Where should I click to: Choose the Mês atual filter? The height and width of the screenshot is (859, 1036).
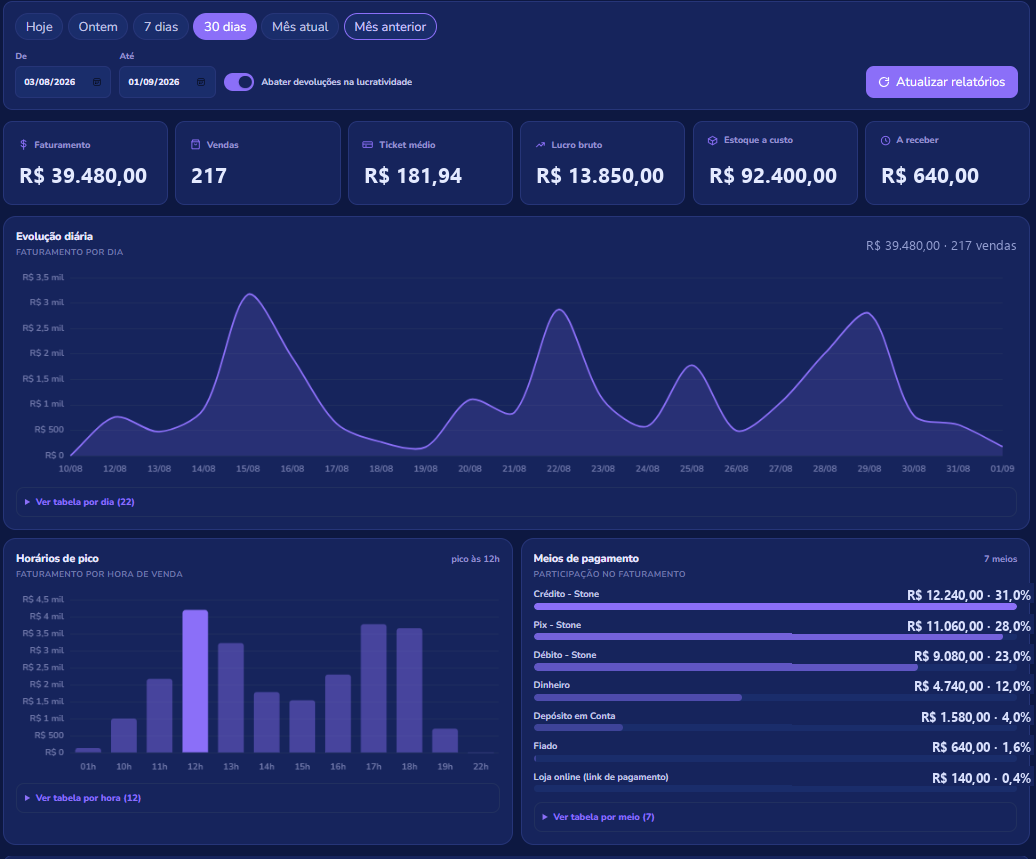click(x=300, y=26)
